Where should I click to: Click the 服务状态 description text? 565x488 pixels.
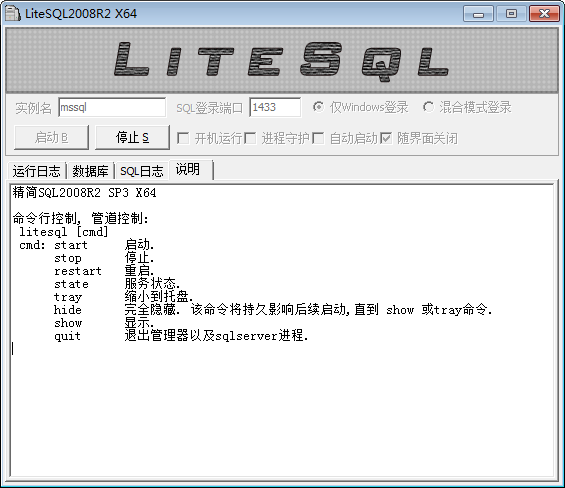(152, 284)
